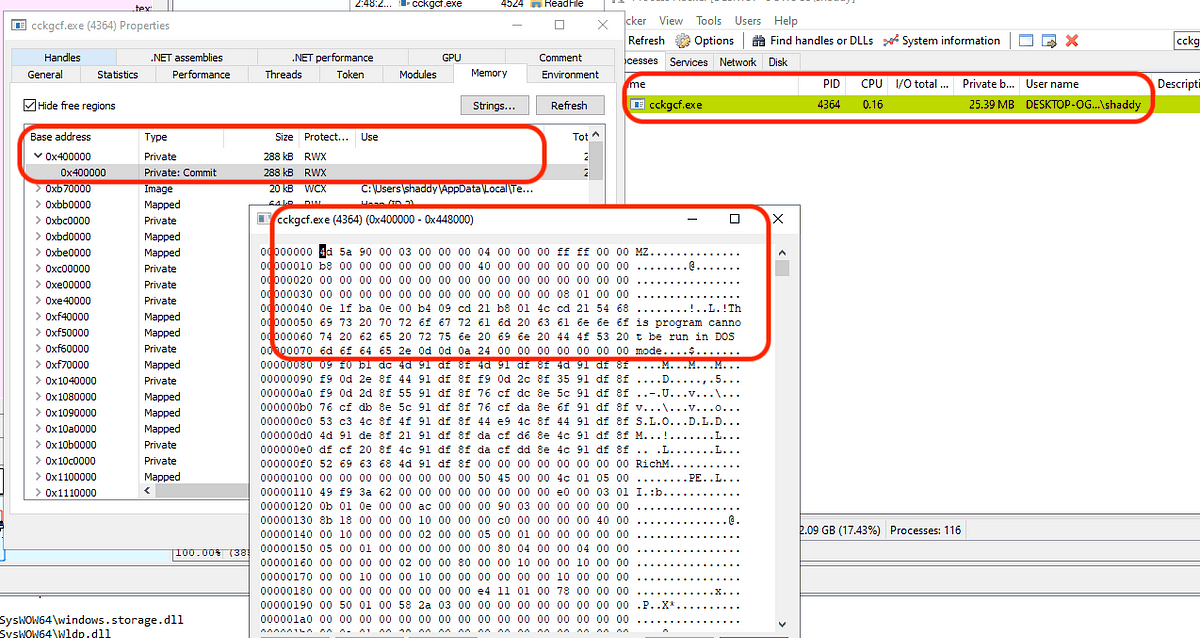Open System information graph icon
This screenshot has height=638, width=1200.
coord(891,41)
